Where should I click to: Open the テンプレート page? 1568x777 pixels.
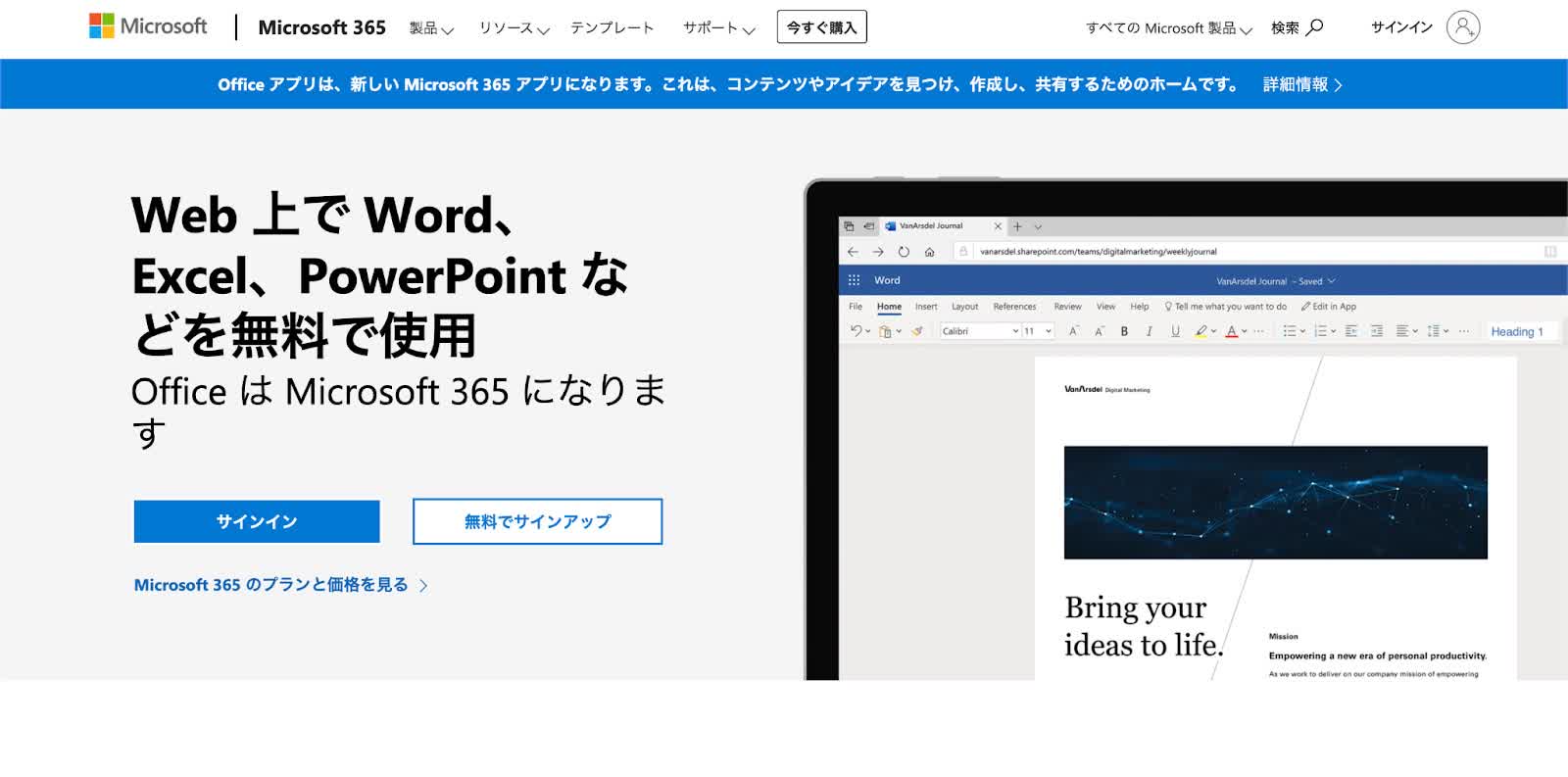(612, 27)
